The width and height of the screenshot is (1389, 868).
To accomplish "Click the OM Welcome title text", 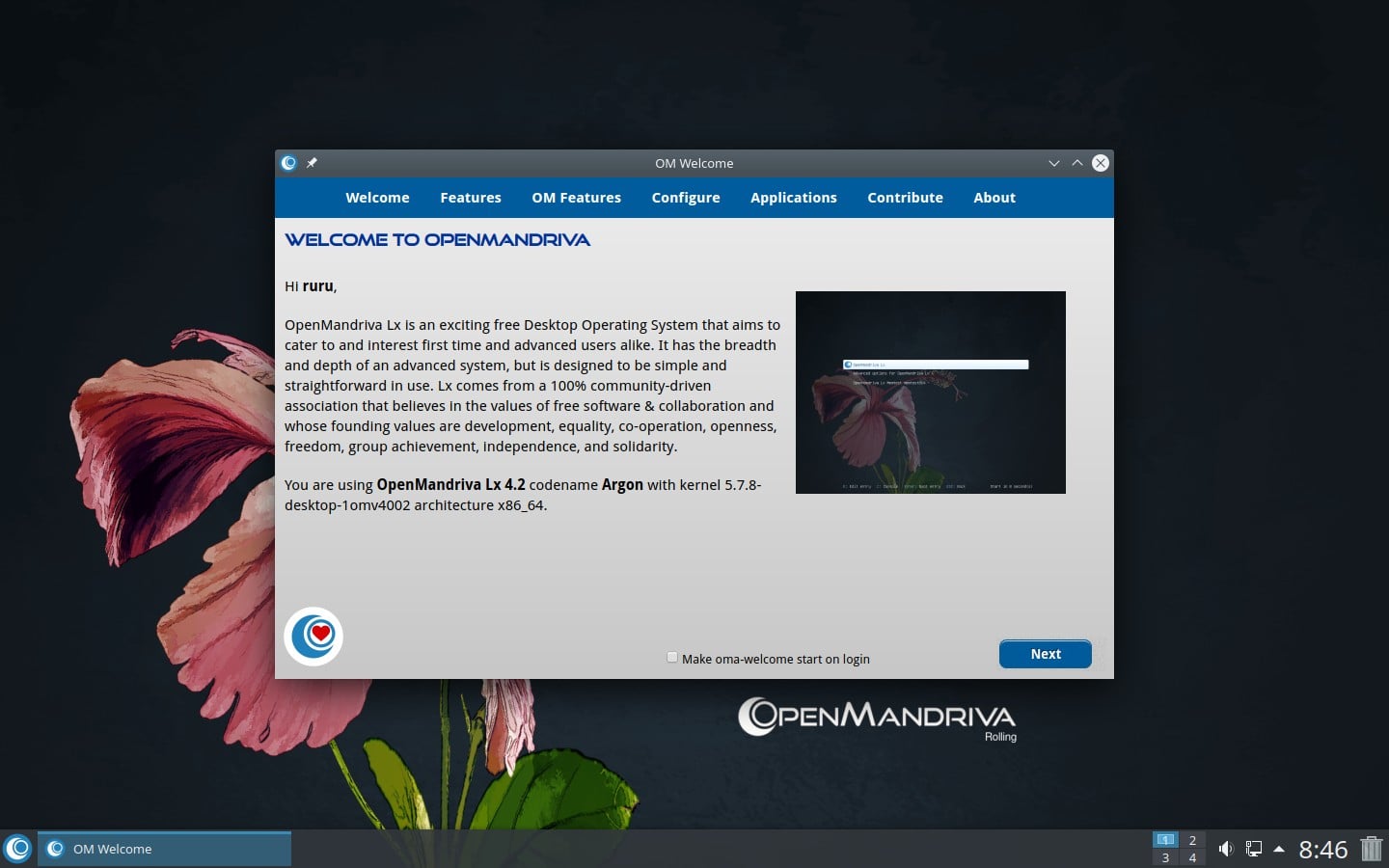I will point(694,163).
